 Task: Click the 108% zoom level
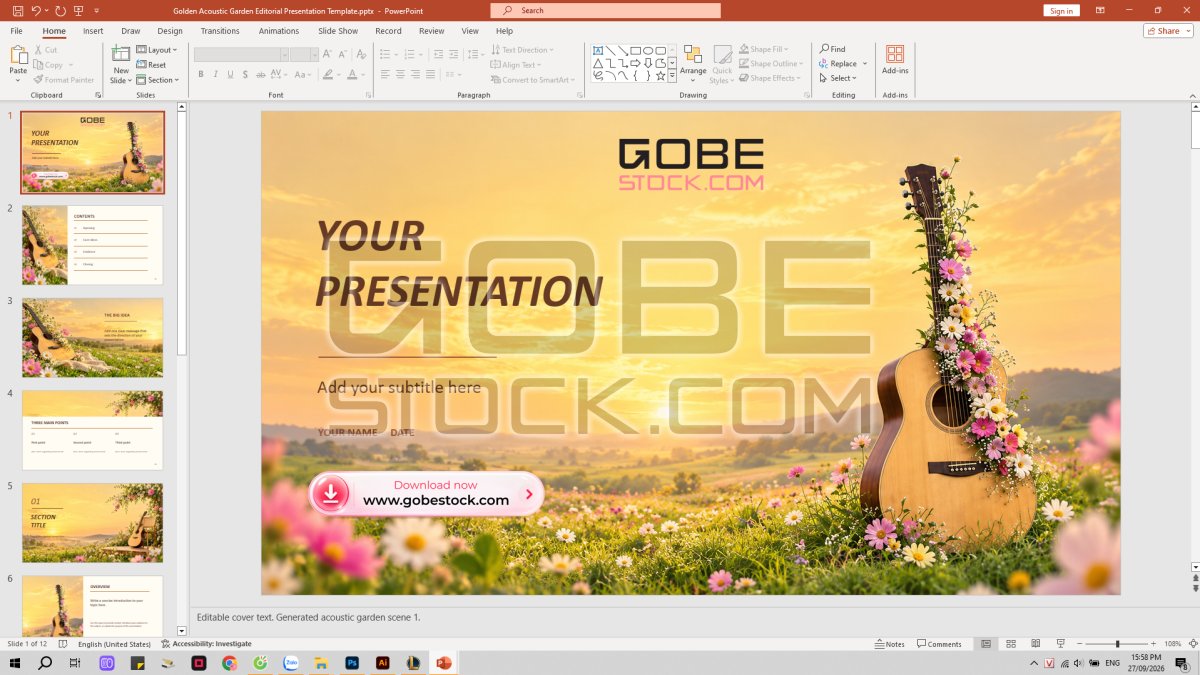[x=1173, y=644]
